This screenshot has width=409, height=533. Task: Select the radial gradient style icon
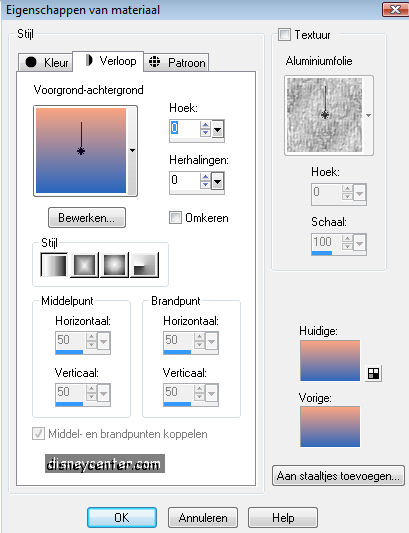pyautogui.click(x=145, y=265)
